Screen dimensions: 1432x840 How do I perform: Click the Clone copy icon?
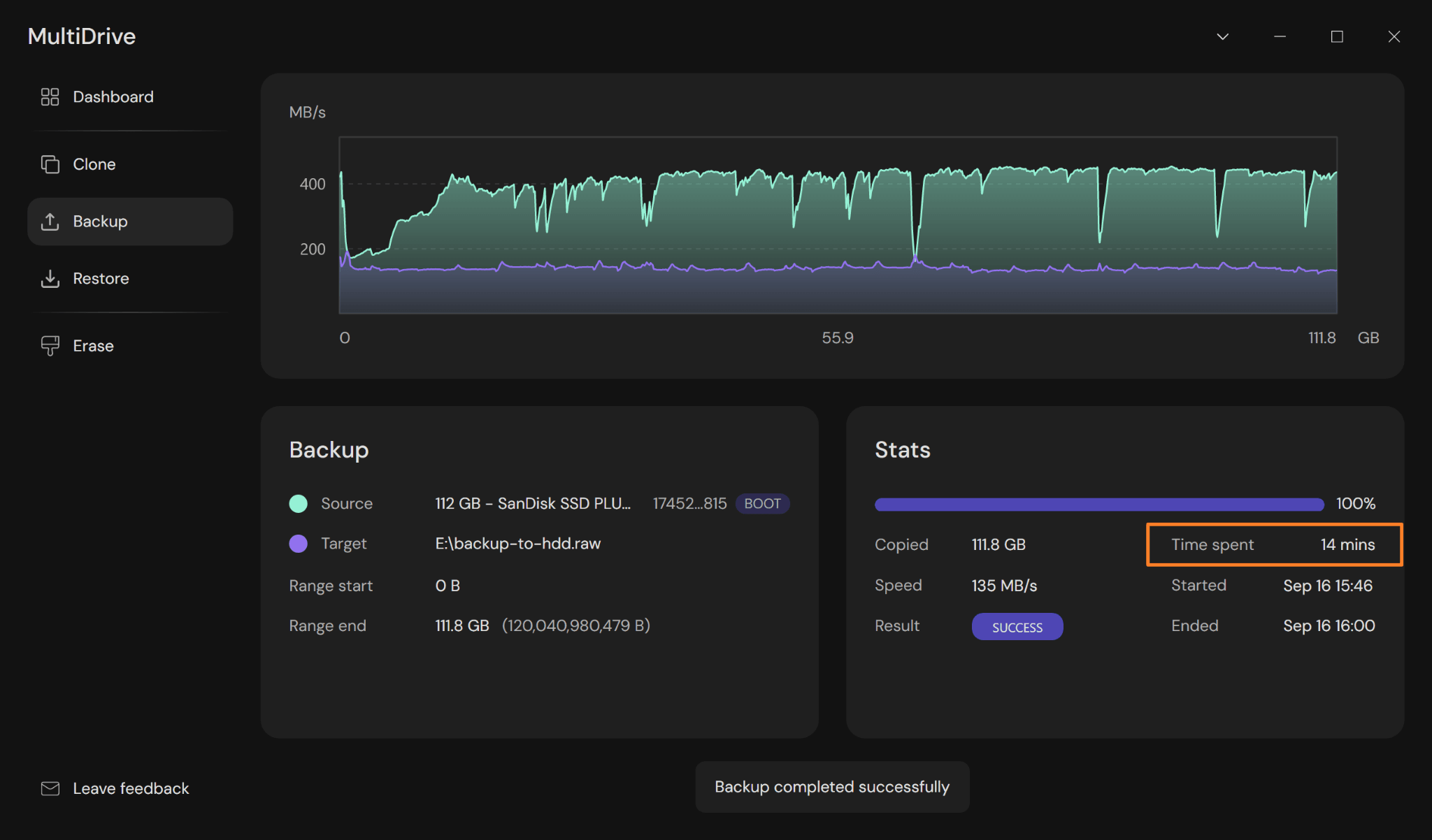[x=50, y=164]
